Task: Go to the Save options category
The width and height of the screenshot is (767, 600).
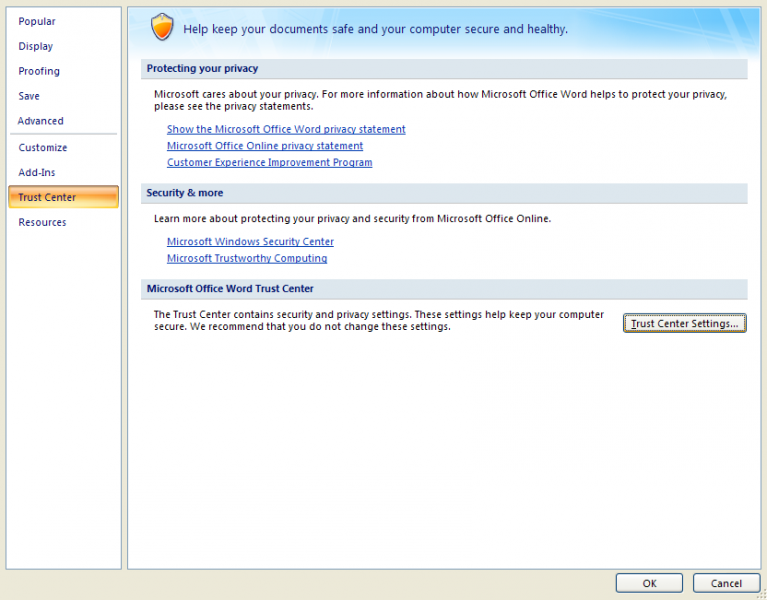Action: click(29, 96)
